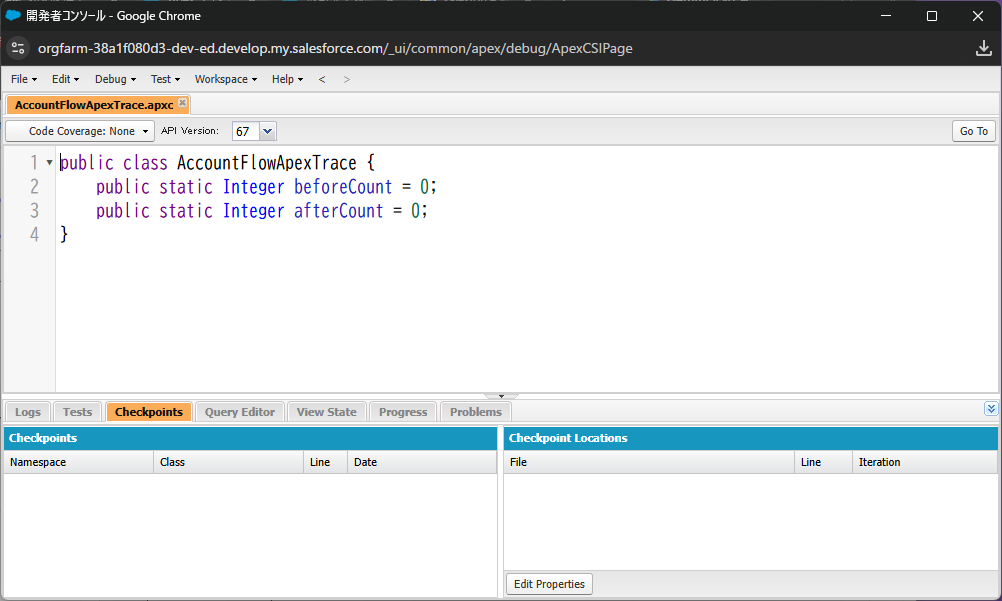Sort by the File column header

[x=649, y=462]
